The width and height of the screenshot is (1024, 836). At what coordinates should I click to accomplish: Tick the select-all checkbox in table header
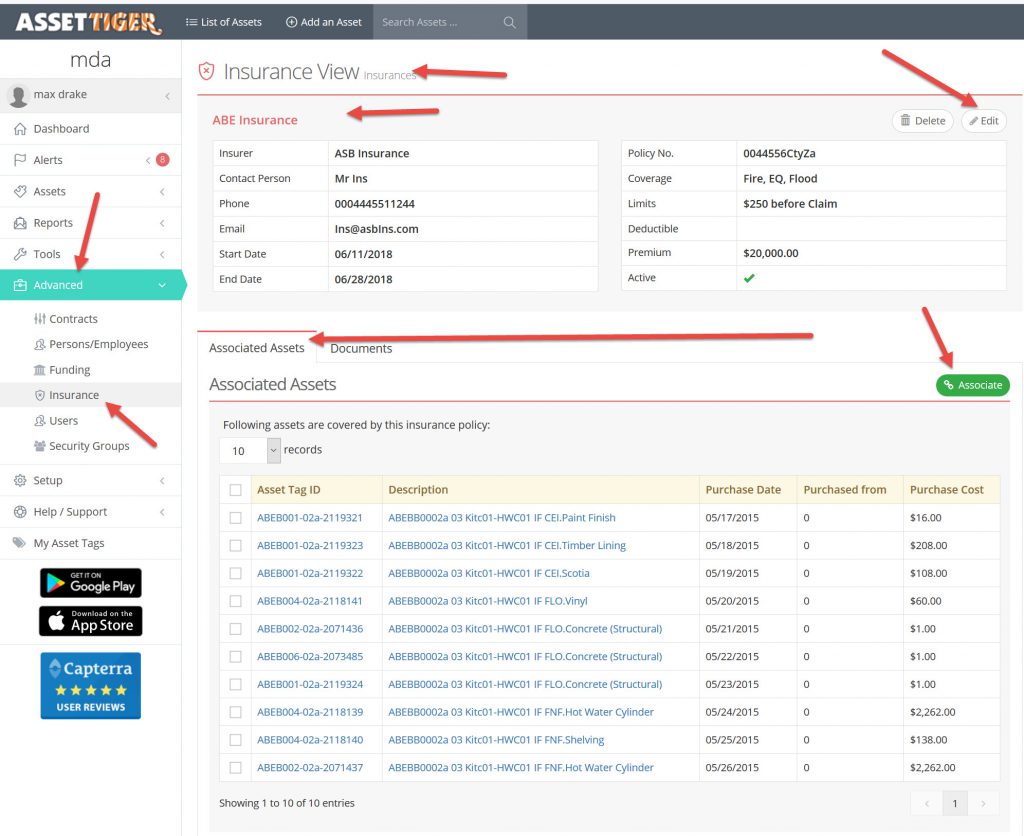tap(235, 490)
